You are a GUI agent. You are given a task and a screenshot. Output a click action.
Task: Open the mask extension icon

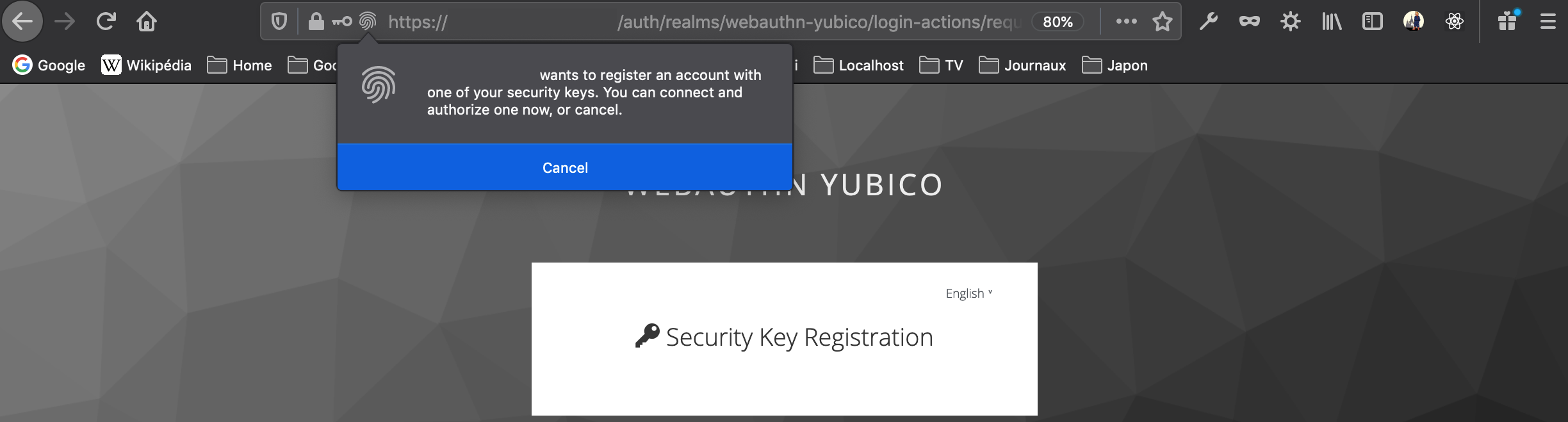tap(1249, 21)
